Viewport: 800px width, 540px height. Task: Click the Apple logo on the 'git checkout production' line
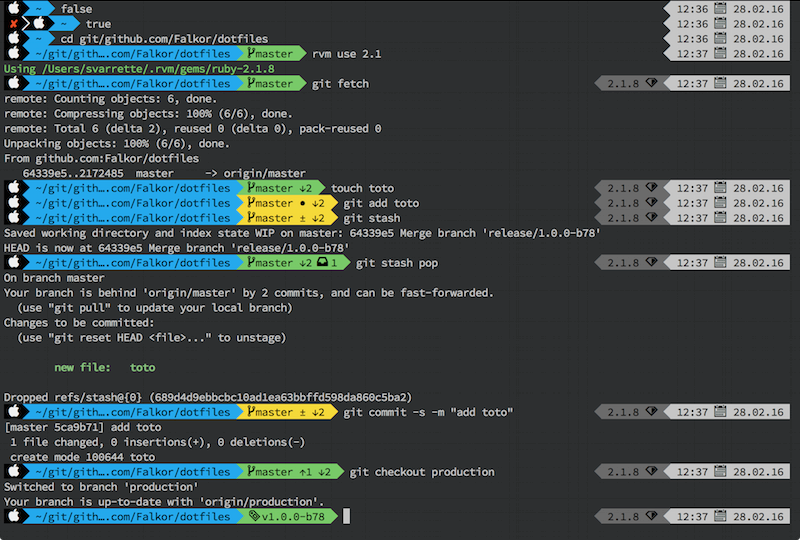point(14,472)
